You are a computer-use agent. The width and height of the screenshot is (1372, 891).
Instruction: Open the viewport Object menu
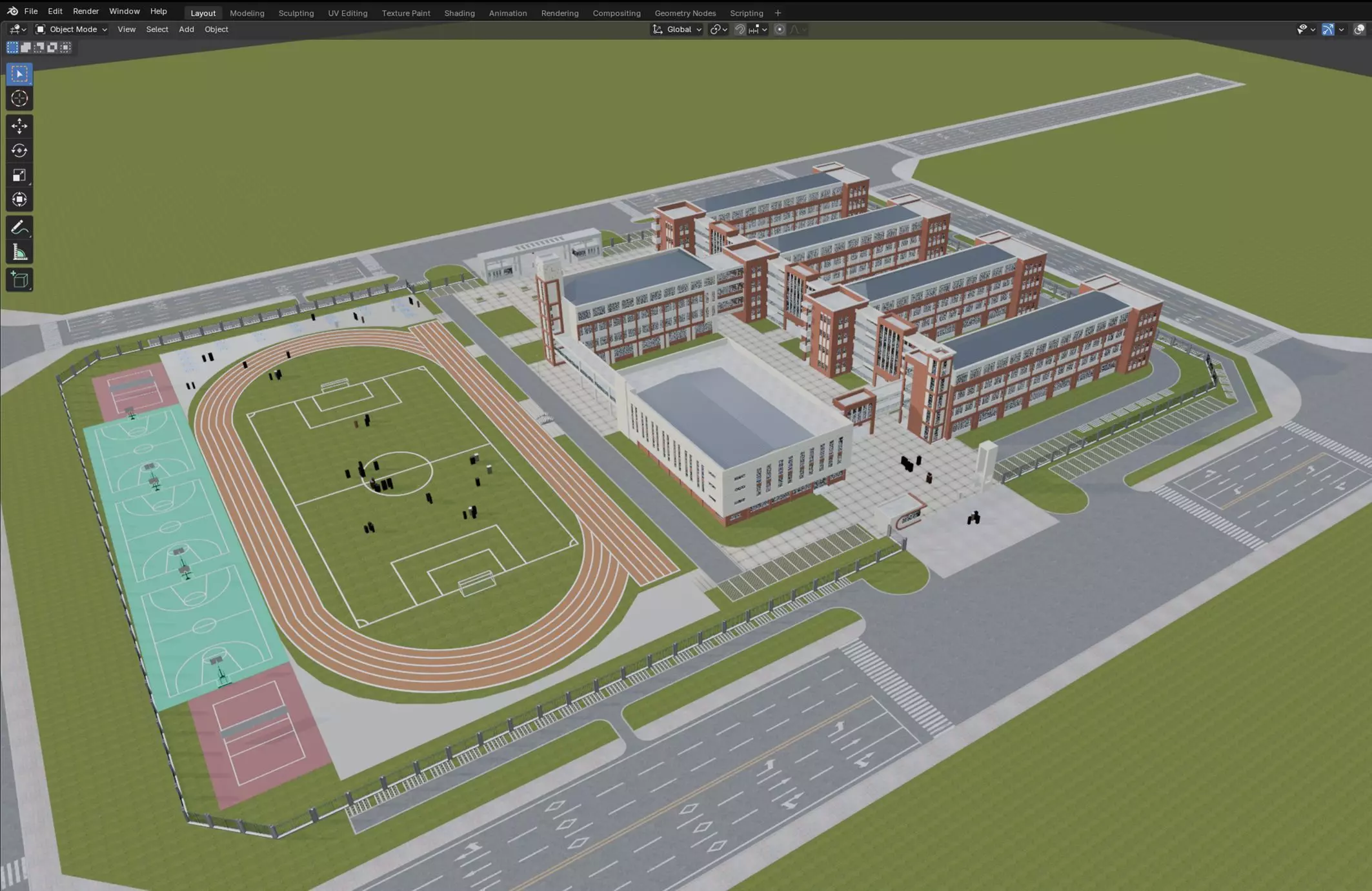point(216,29)
